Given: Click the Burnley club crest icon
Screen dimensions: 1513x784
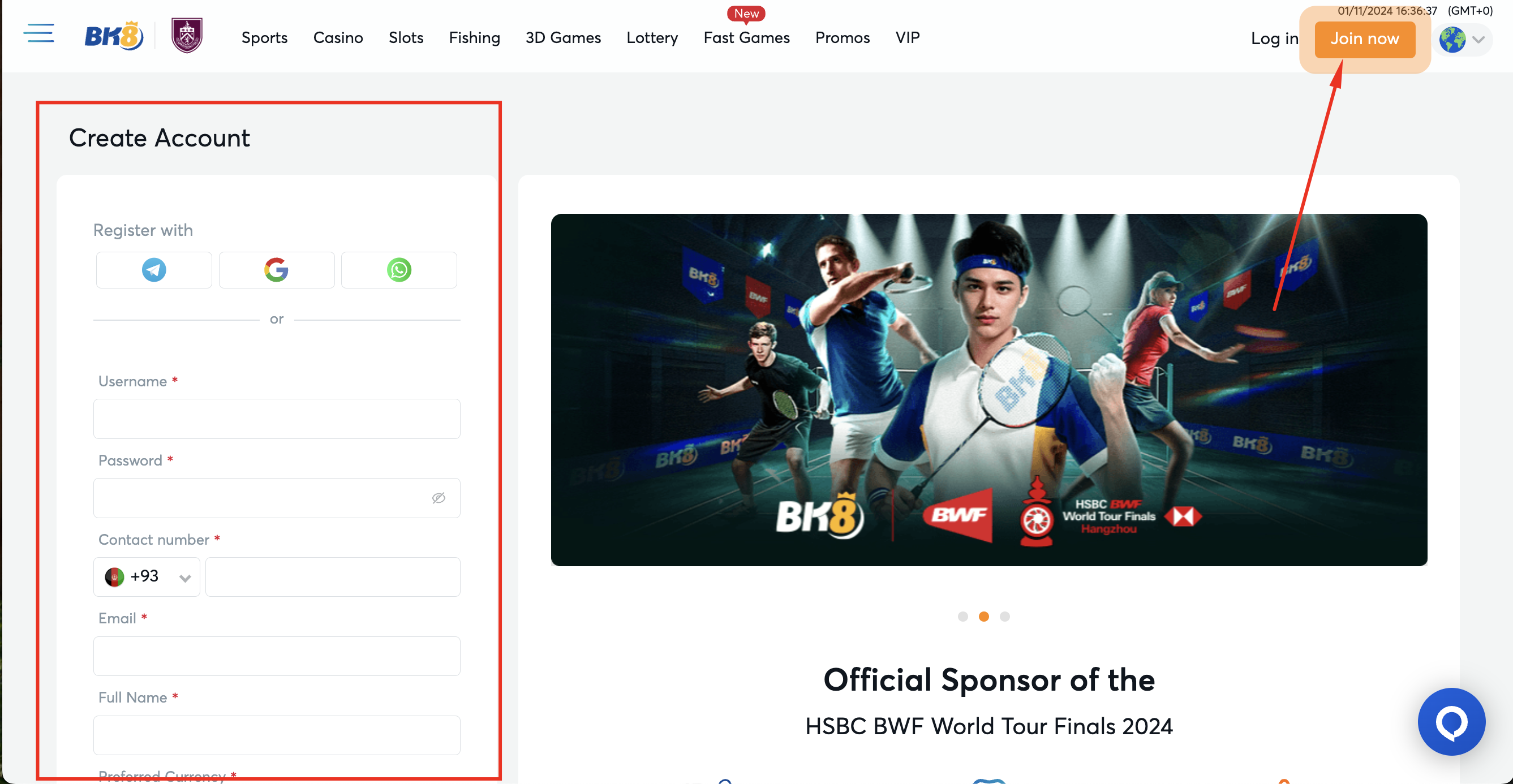Looking at the screenshot, I should (x=187, y=35).
